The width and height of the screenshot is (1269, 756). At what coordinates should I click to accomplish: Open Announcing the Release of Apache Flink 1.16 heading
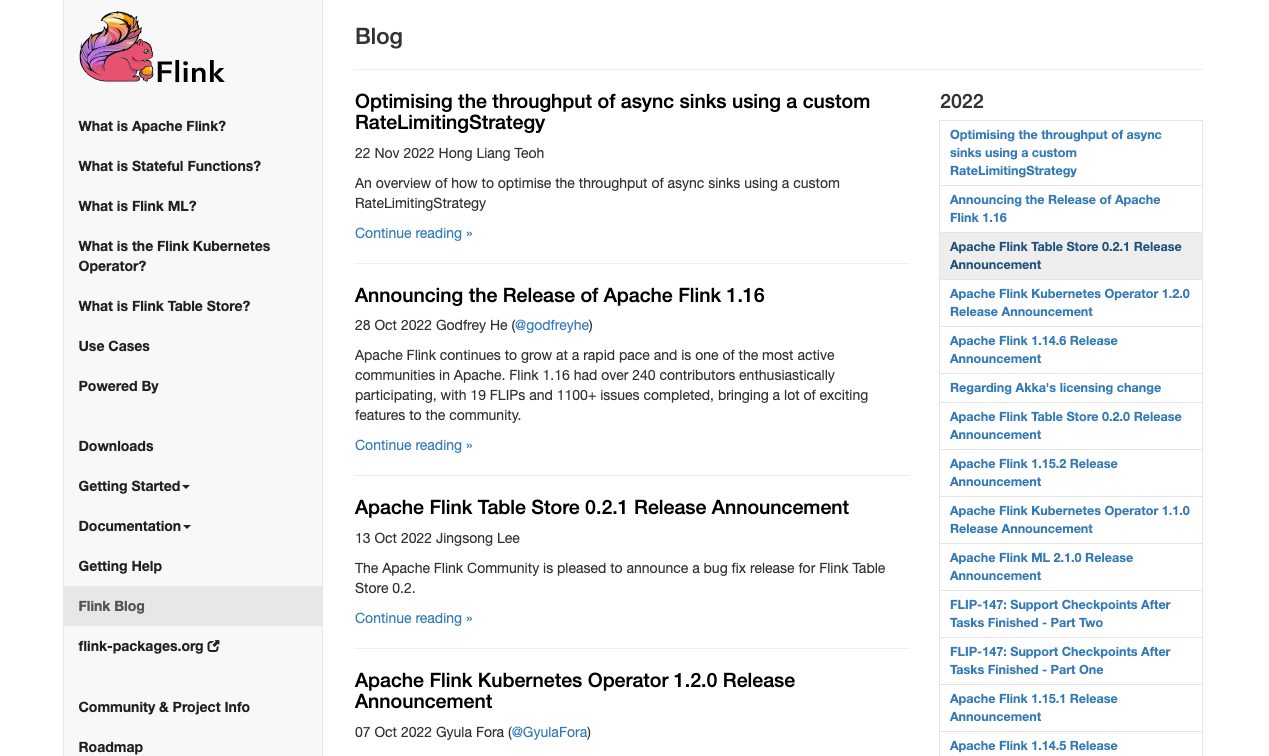pos(560,295)
